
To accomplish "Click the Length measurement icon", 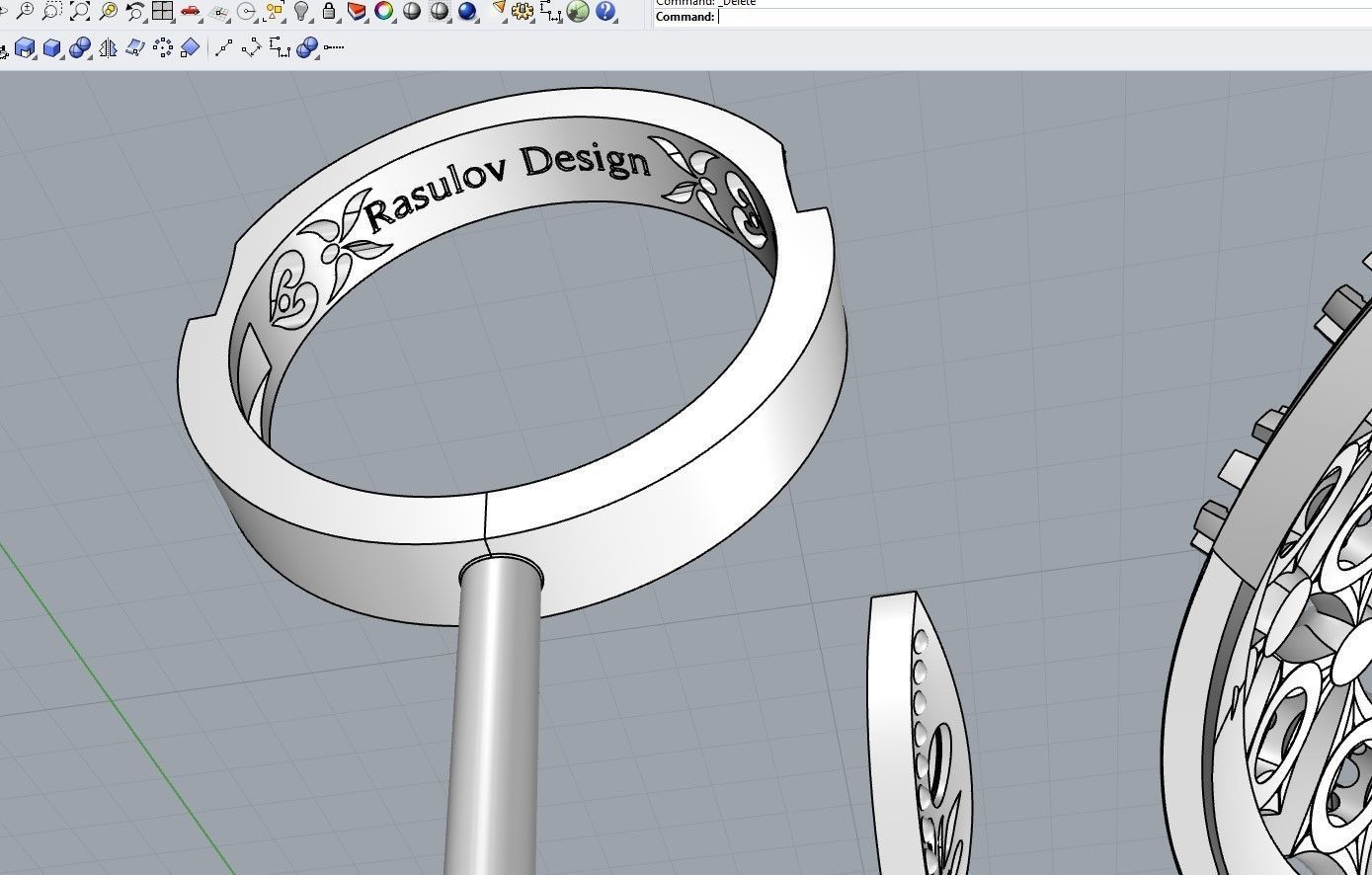I will [x=252, y=47].
